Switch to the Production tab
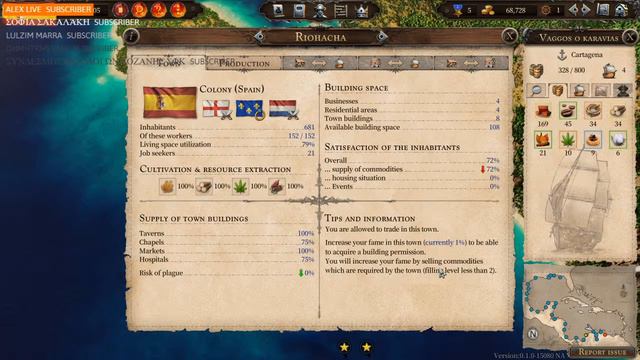The height and width of the screenshot is (360, 640). click(x=244, y=64)
